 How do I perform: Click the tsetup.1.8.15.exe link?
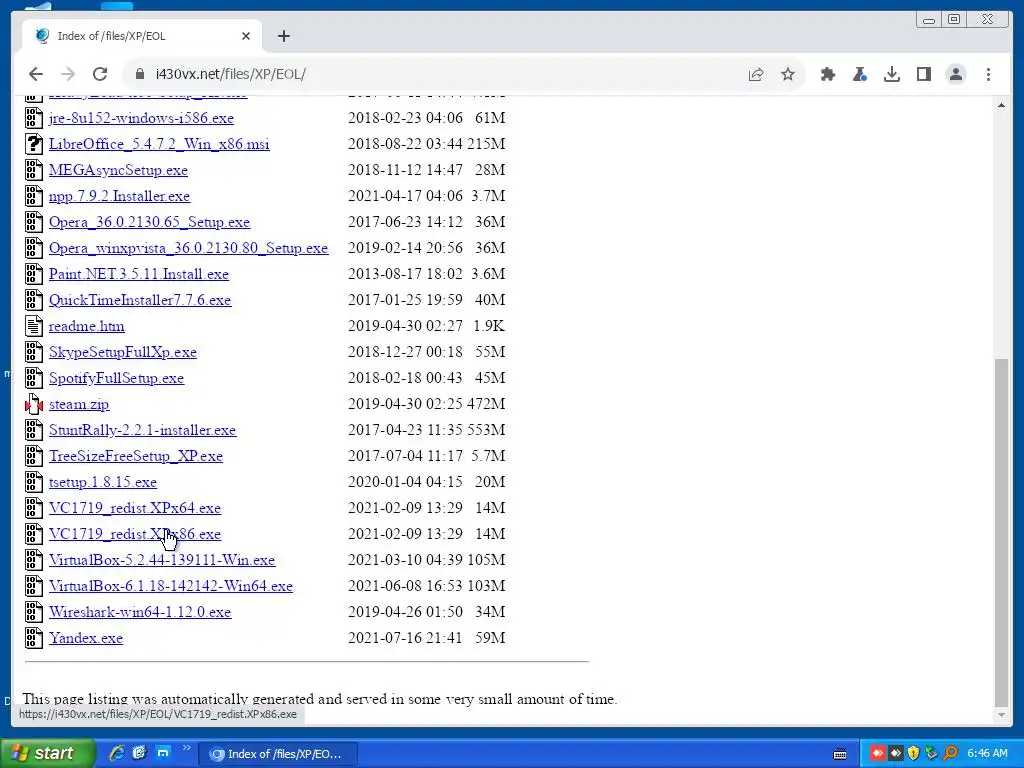(103, 482)
